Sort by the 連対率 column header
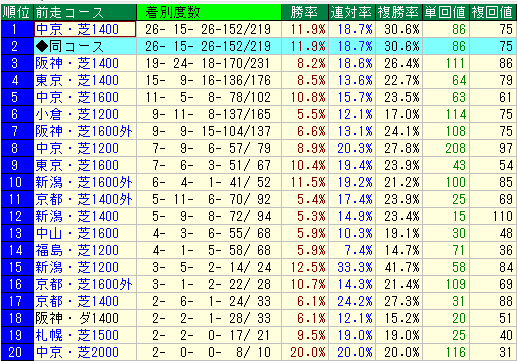The height and width of the screenshot is (361, 517). point(352,12)
